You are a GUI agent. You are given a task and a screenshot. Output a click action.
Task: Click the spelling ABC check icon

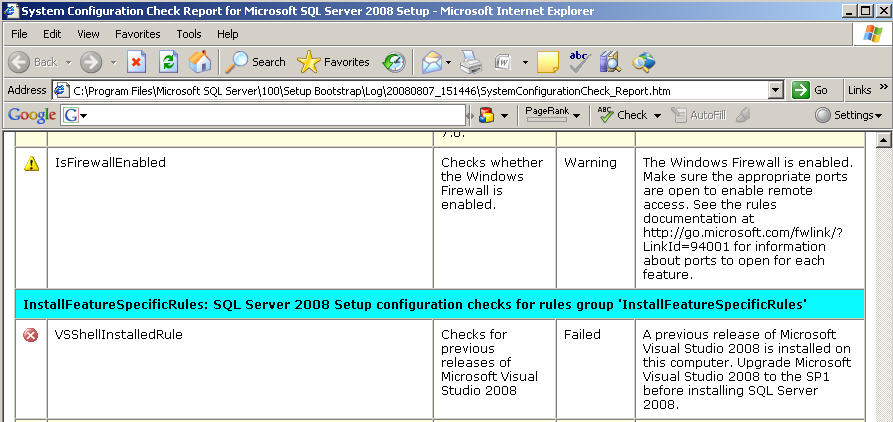pos(579,62)
